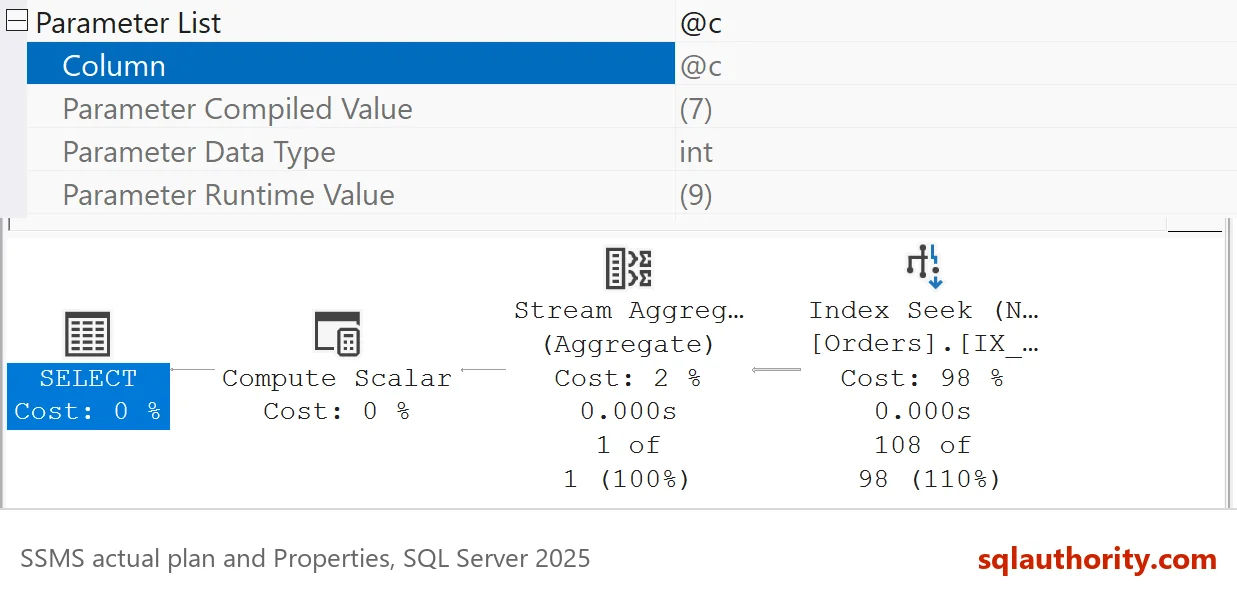The image size is (1237, 604).
Task: Click the Parameter Data Type label
Action: (199, 152)
